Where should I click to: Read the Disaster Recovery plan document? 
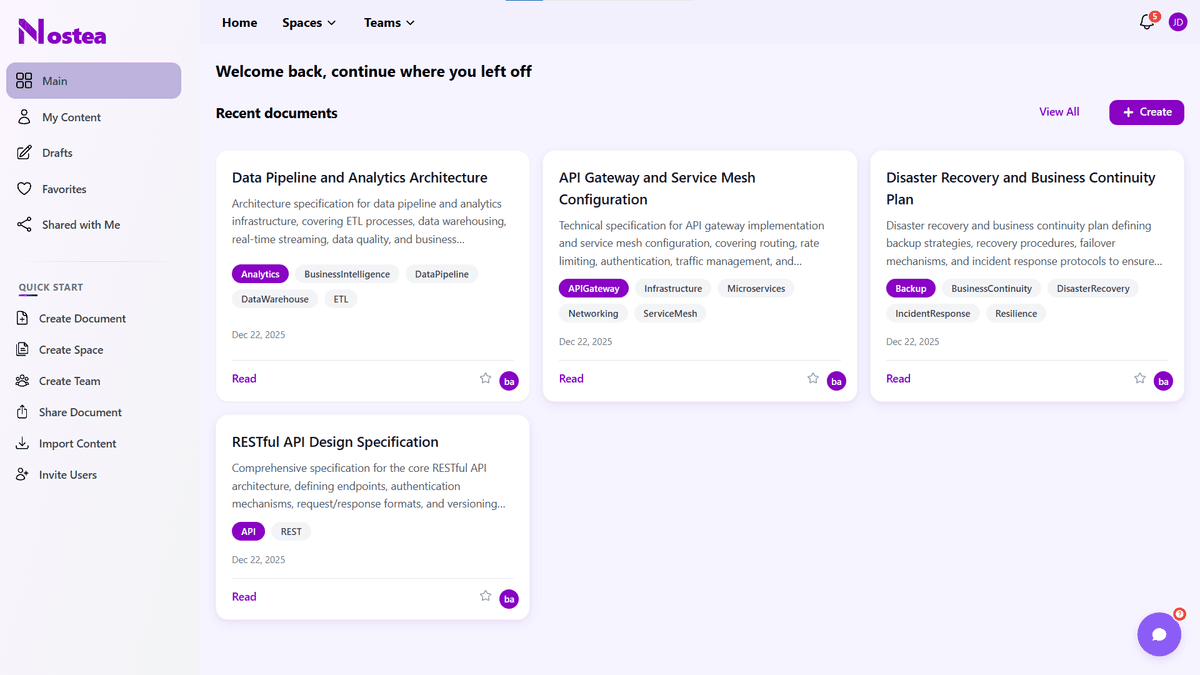[x=898, y=379]
